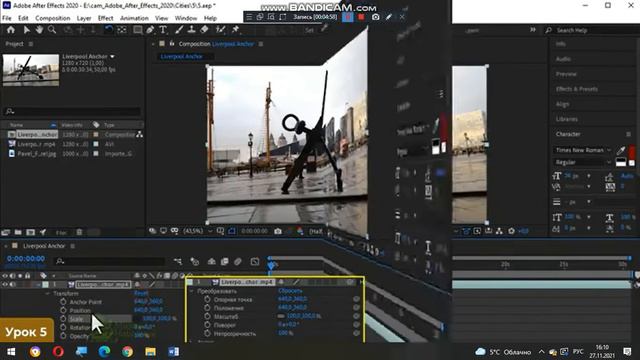Click the red fill color swatch
Image resolution: width=640 pixels, height=360 pixels.
[x=632, y=151]
